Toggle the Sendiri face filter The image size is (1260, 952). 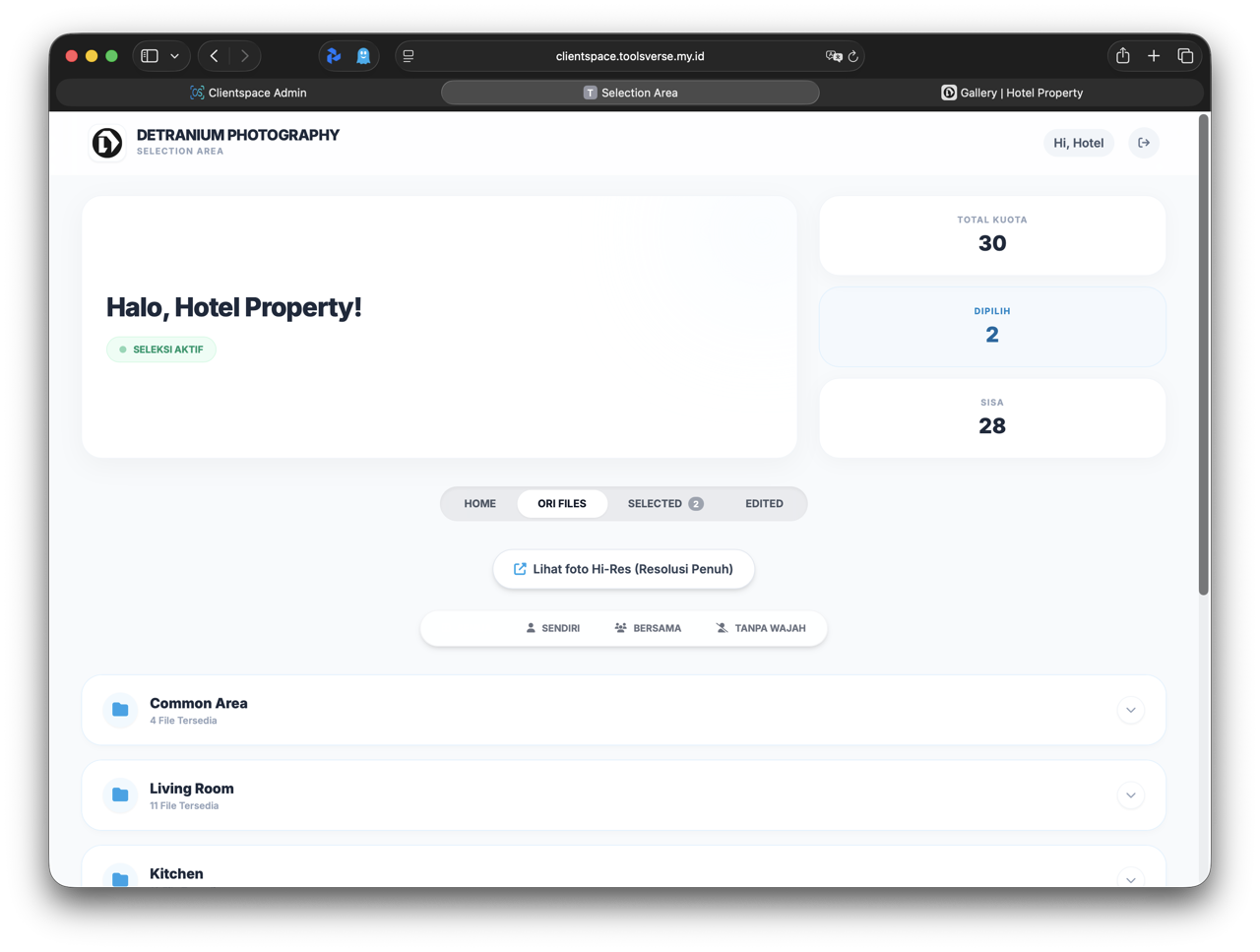point(553,628)
